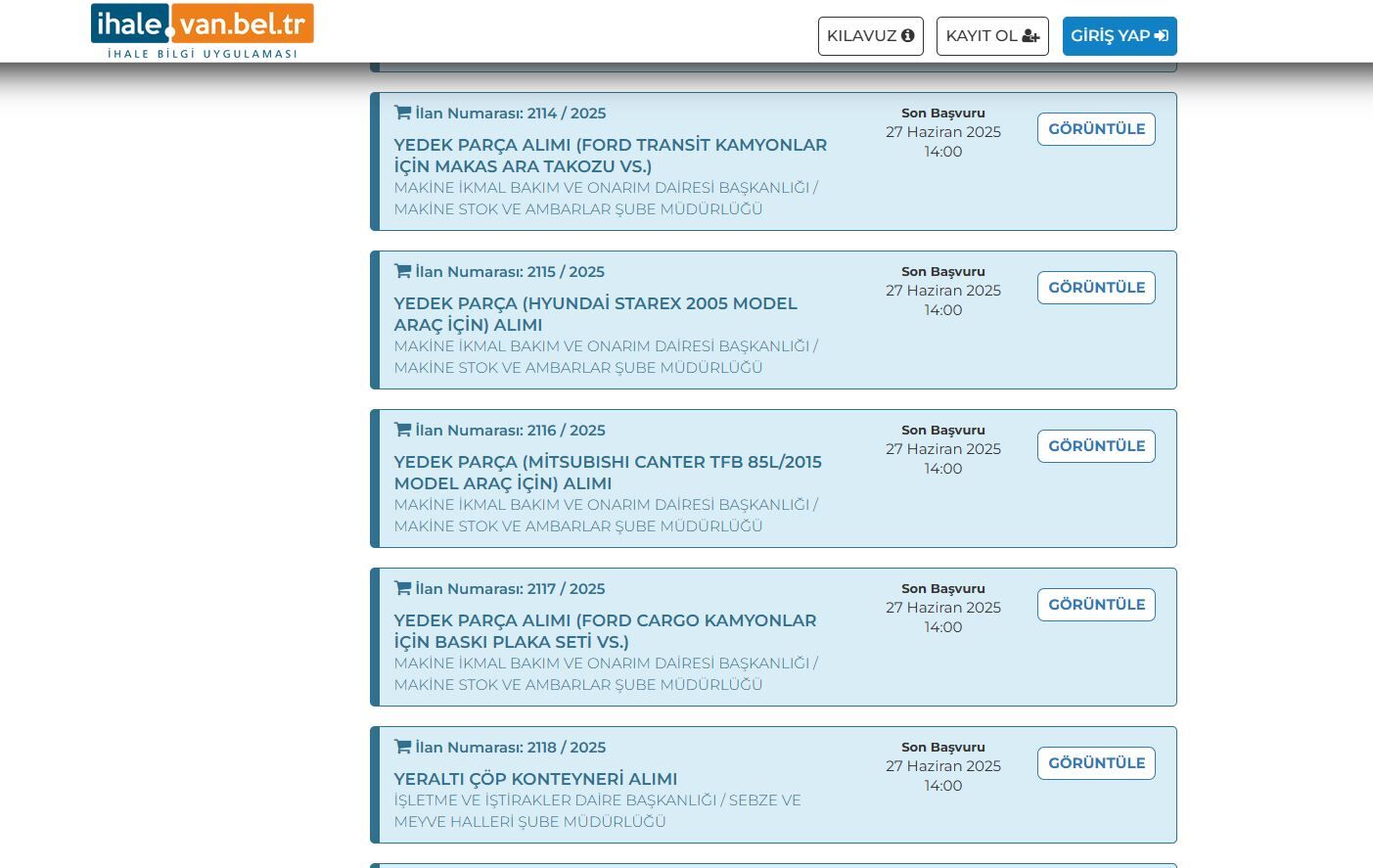This screenshot has height=868, width=1373.
Task: Click text İlan Numarası: 2116 / 2025
Action: point(510,430)
